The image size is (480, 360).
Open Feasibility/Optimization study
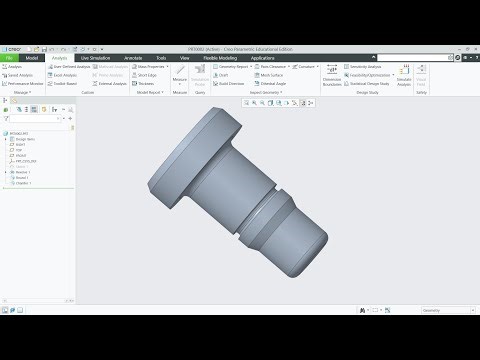point(367,75)
